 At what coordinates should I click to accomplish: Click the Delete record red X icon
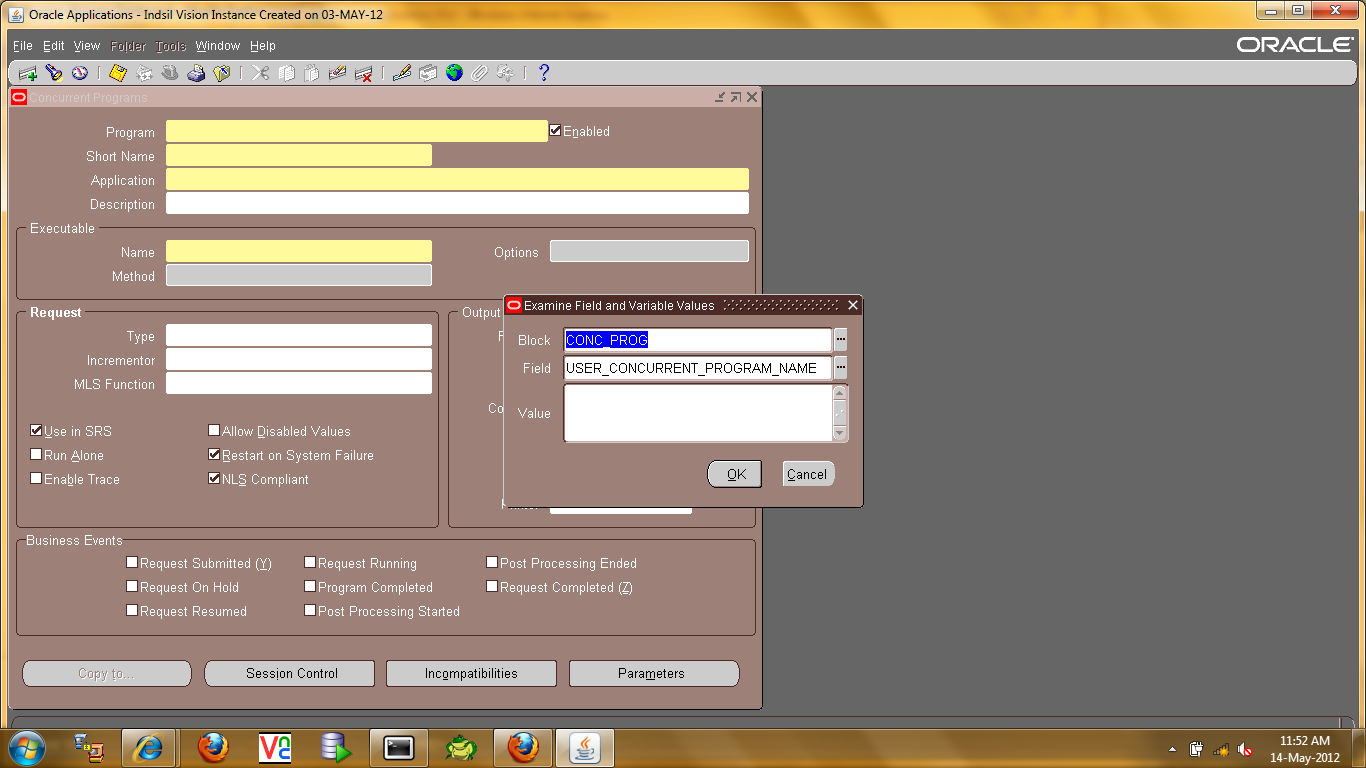[364, 73]
